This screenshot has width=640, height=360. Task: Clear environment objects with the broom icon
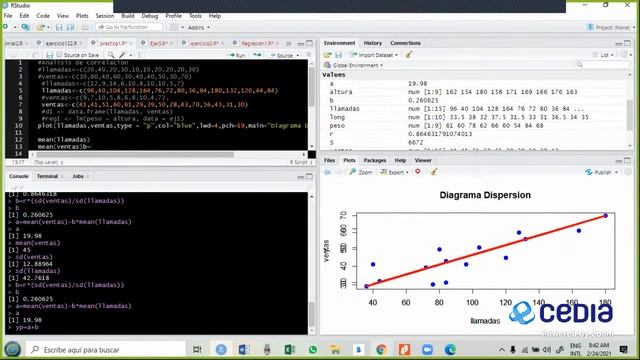[409, 54]
